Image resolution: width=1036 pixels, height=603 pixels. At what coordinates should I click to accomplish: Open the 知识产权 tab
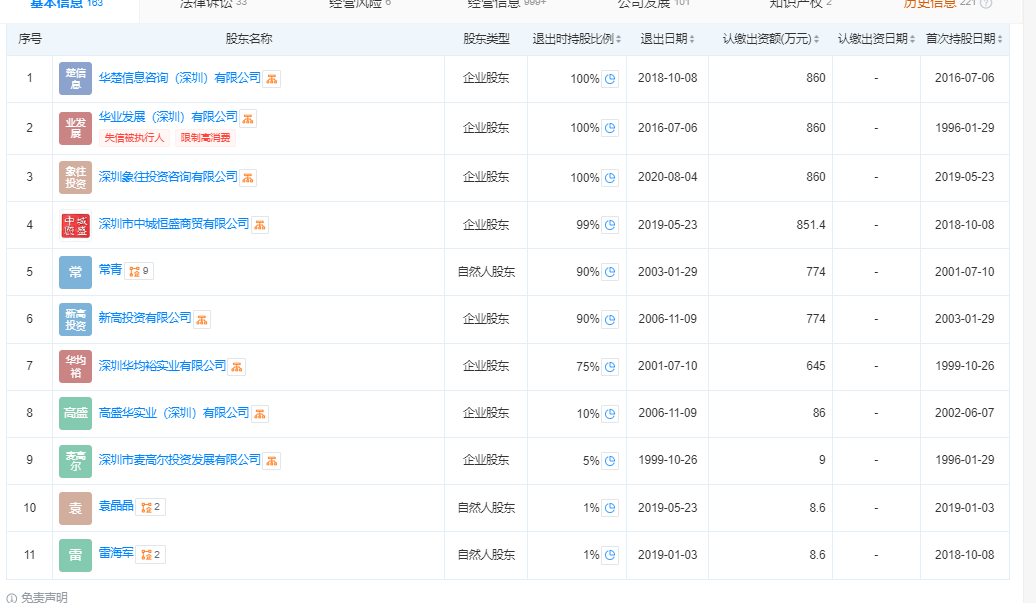800,4
